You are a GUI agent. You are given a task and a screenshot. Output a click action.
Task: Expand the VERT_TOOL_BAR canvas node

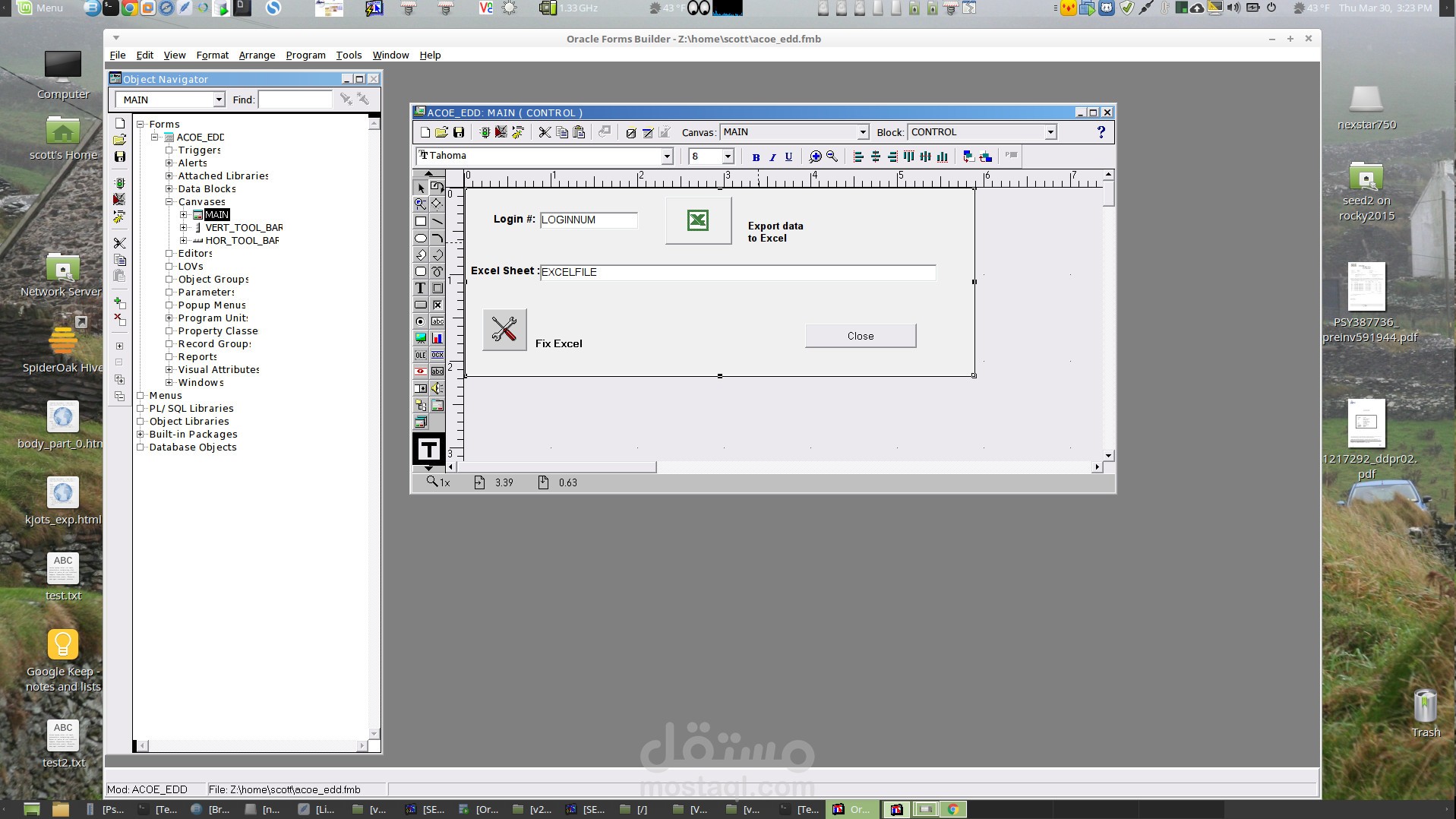tap(184, 228)
